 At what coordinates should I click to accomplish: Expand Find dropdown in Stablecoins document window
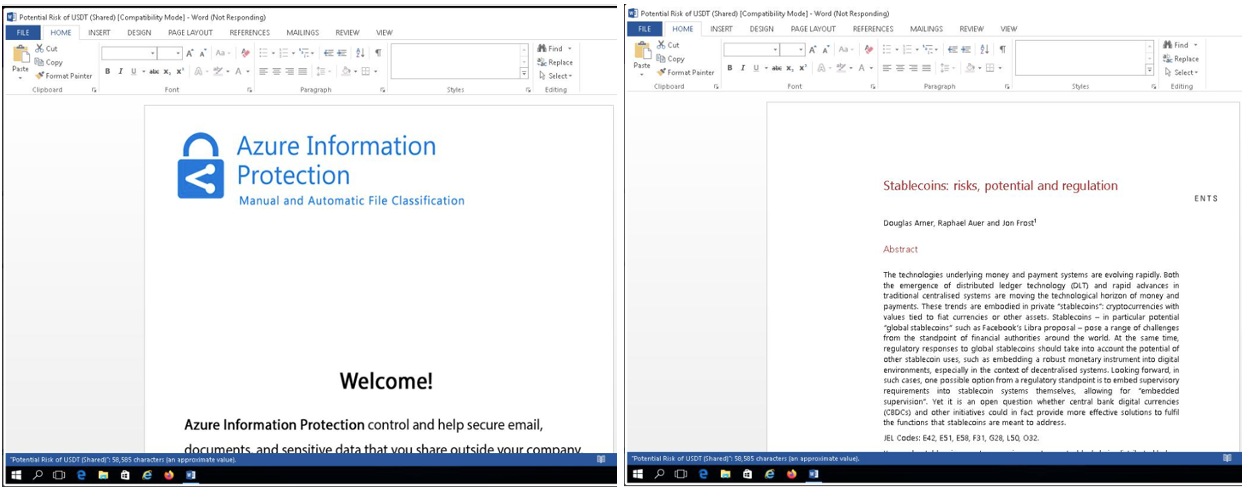click(x=1197, y=45)
